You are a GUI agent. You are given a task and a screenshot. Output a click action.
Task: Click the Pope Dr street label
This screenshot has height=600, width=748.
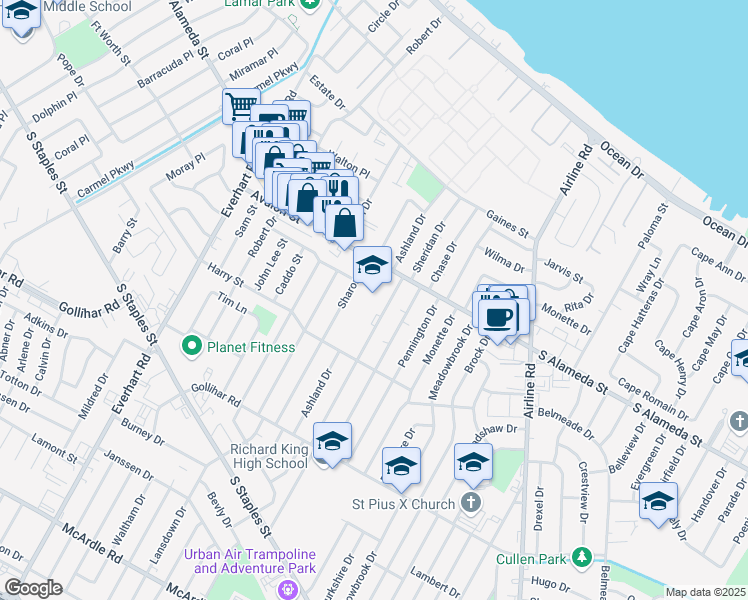click(70, 70)
